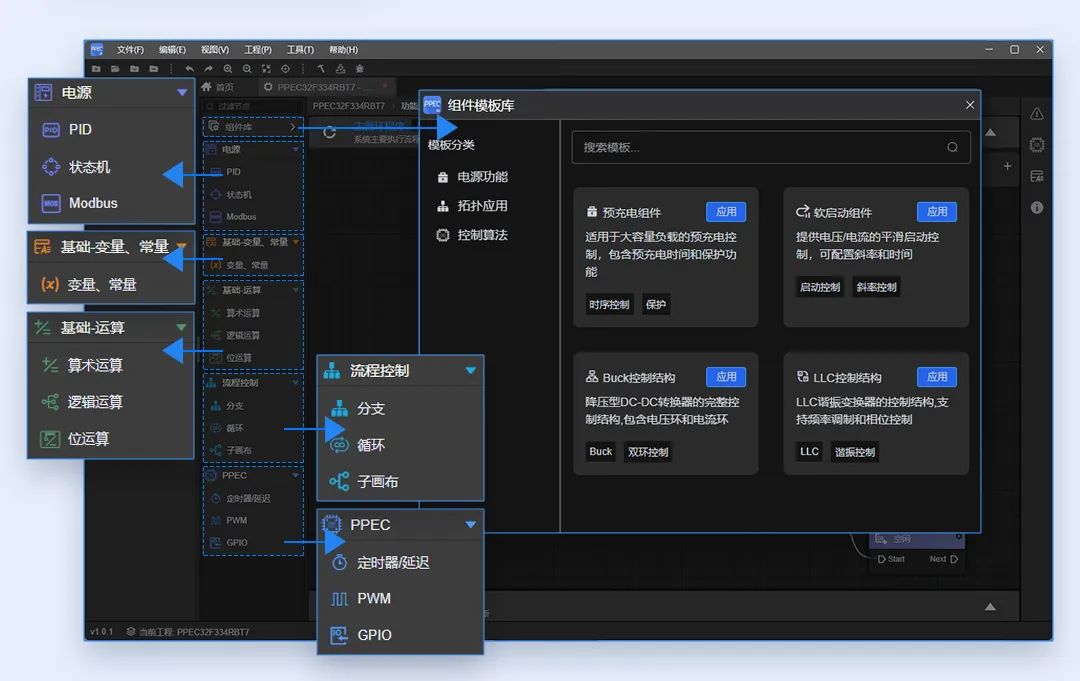Collapse the 基础-运算 section arrow

pos(181,327)
